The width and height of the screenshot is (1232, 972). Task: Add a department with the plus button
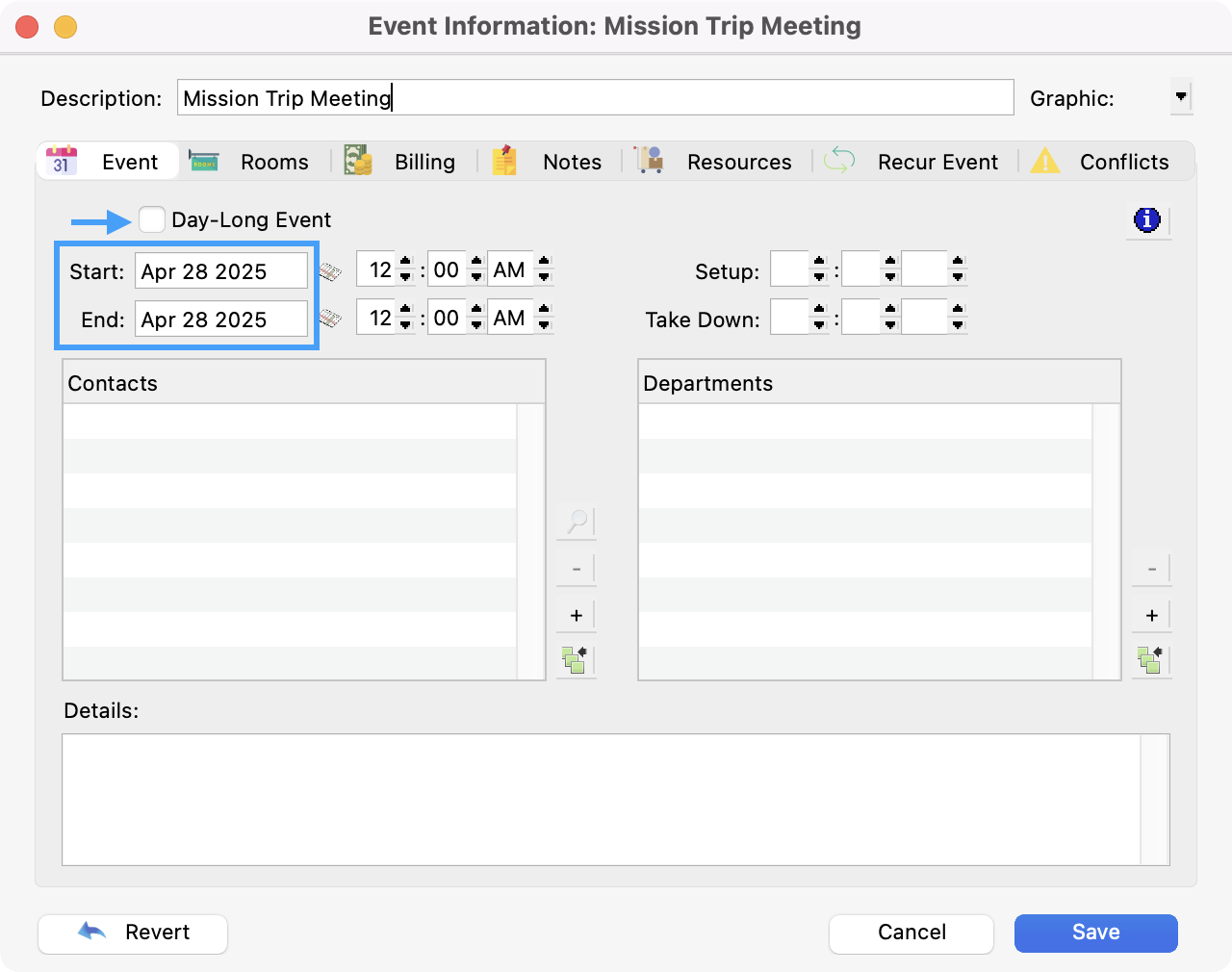click(x=1151, y=616)
